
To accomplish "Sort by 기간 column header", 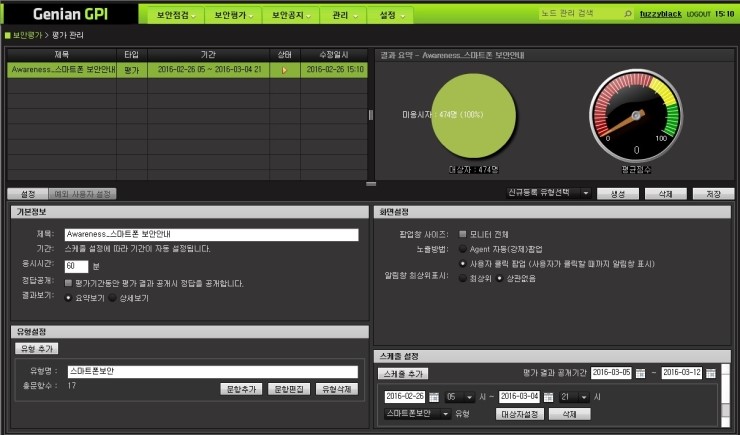I will [x=208, y=55].
